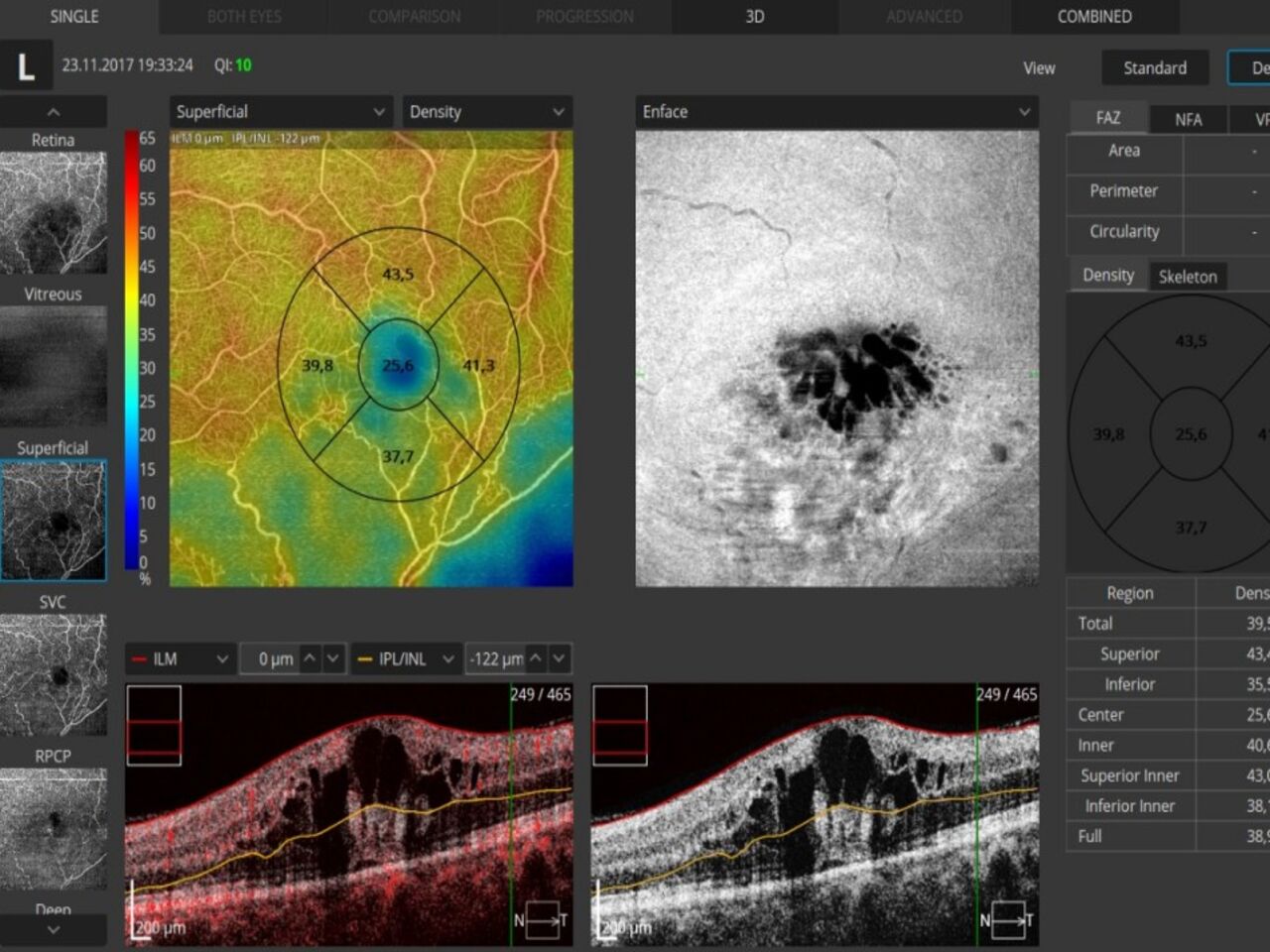Open the IPL/INL lower boundary dropdown
Viewport: 1270px width, 952px height.
coord(407,658)
